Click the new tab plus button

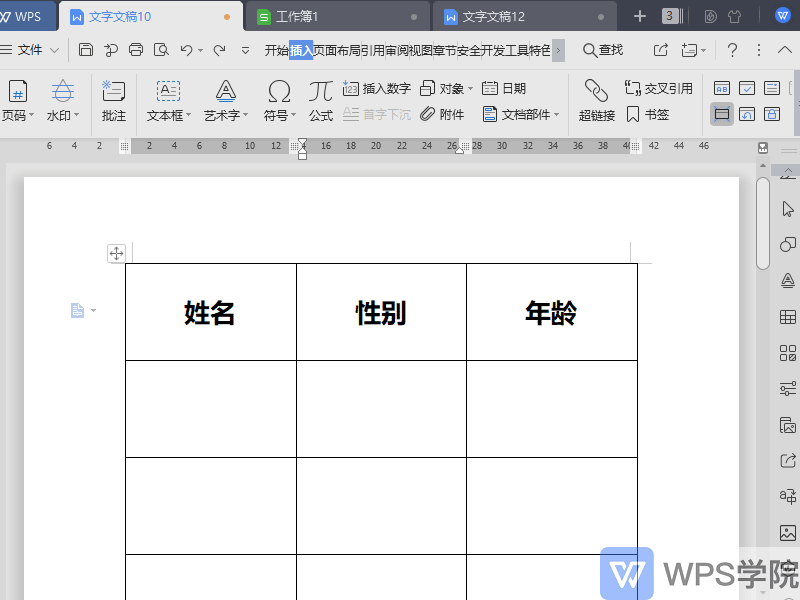point(638,15)
